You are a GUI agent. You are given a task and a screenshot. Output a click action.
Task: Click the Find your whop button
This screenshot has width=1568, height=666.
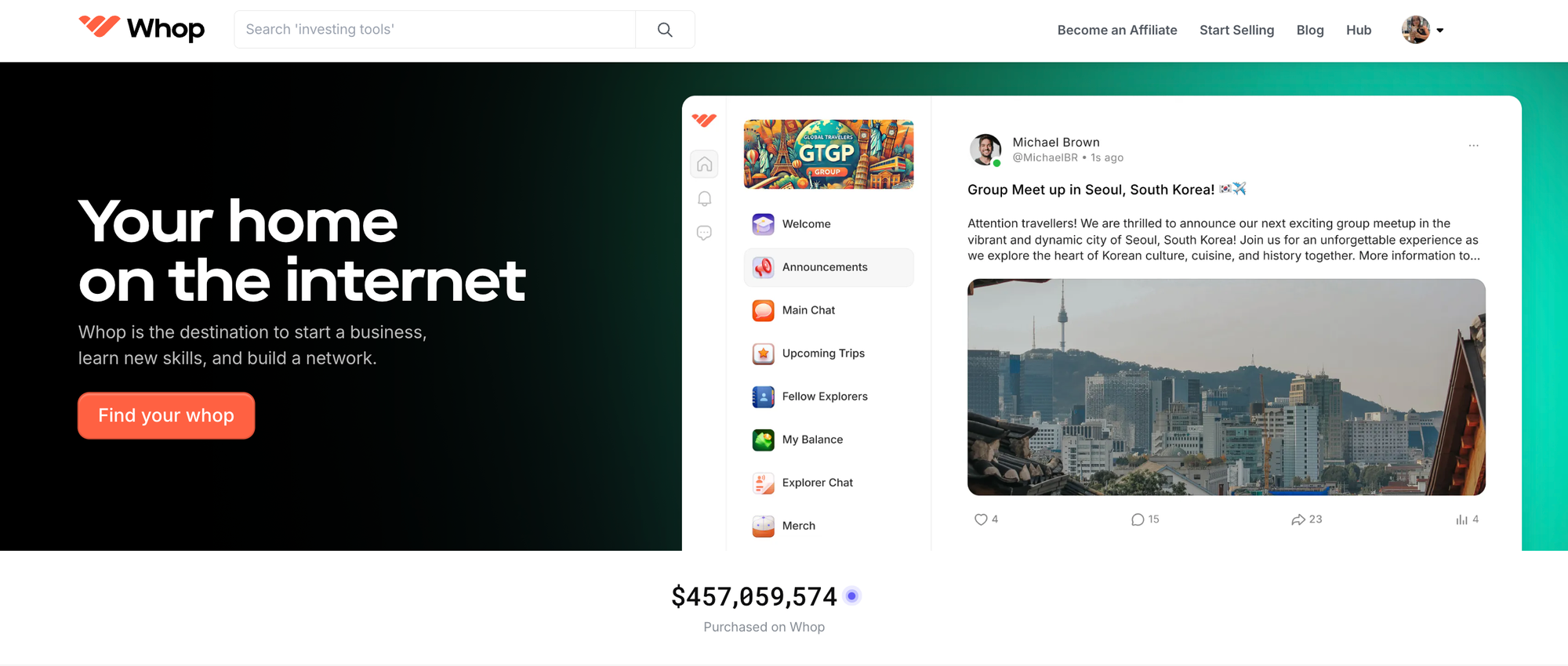(166, 415)
